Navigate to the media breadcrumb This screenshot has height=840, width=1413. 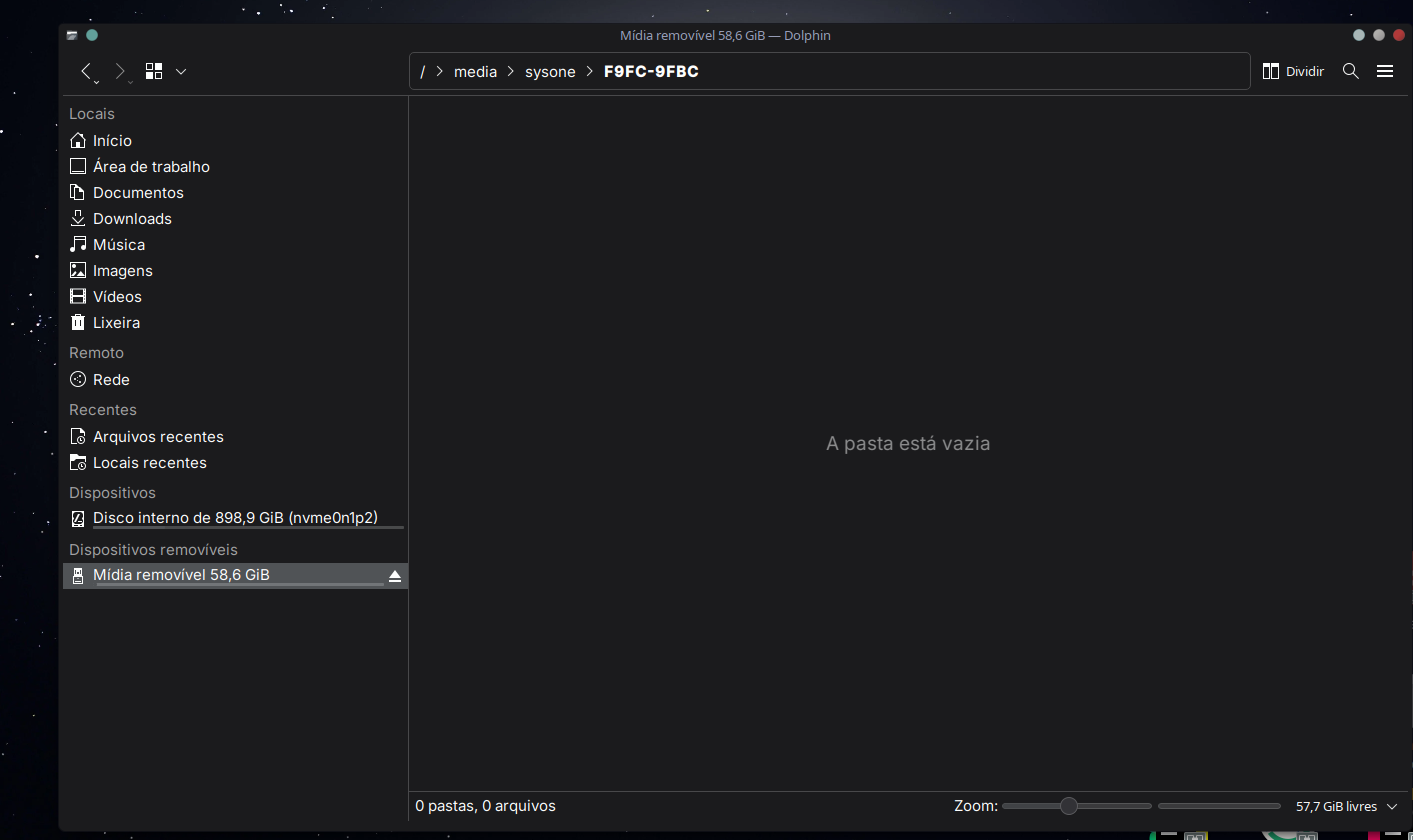475,72
